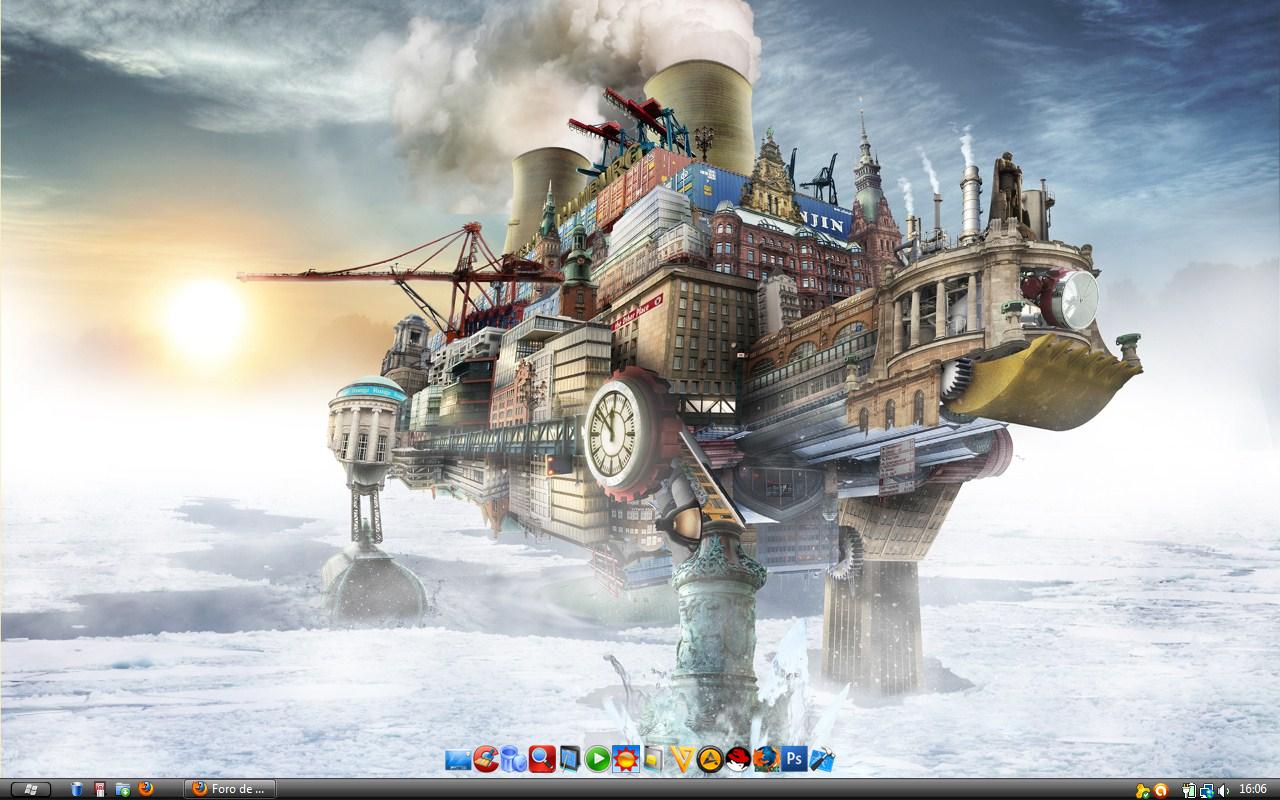
Task: Open Recycle Bin in quick launch bar
Action: pos(77,789)
